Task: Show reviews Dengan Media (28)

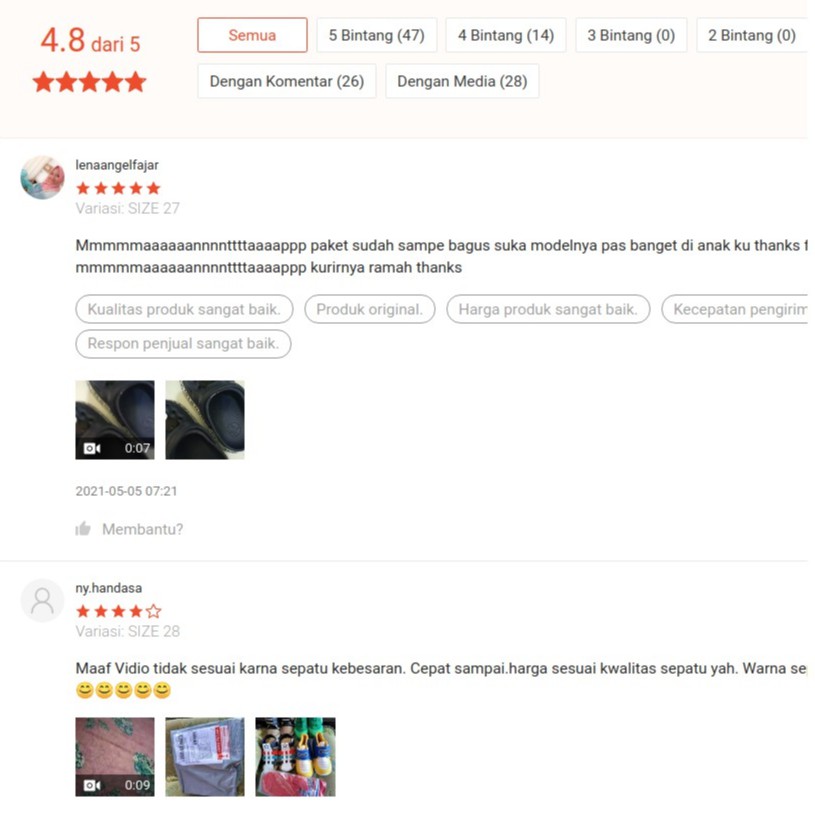Action: [x=462, y=81]
